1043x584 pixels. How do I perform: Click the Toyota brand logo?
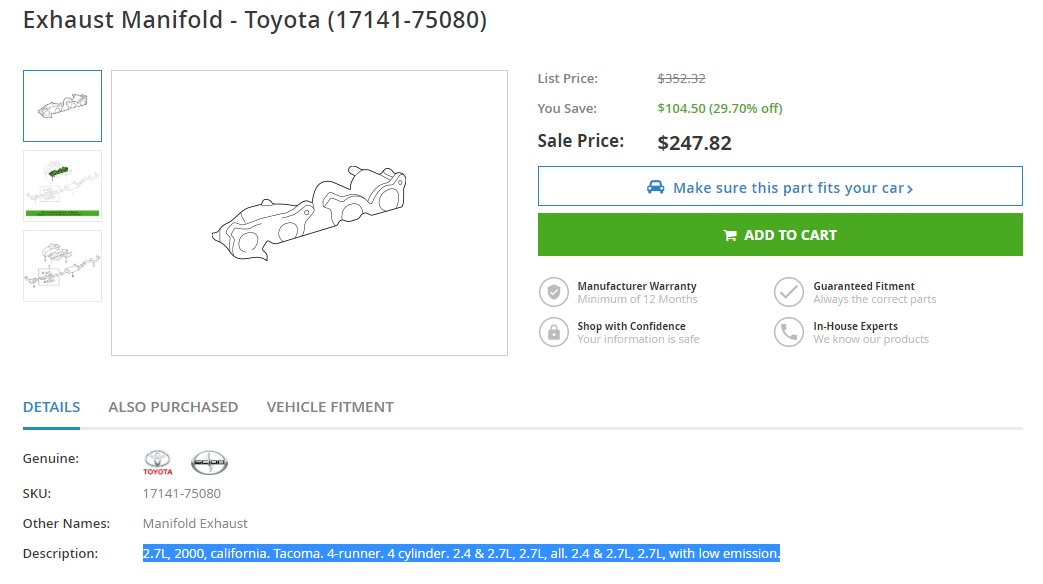(x=158, y=462)
